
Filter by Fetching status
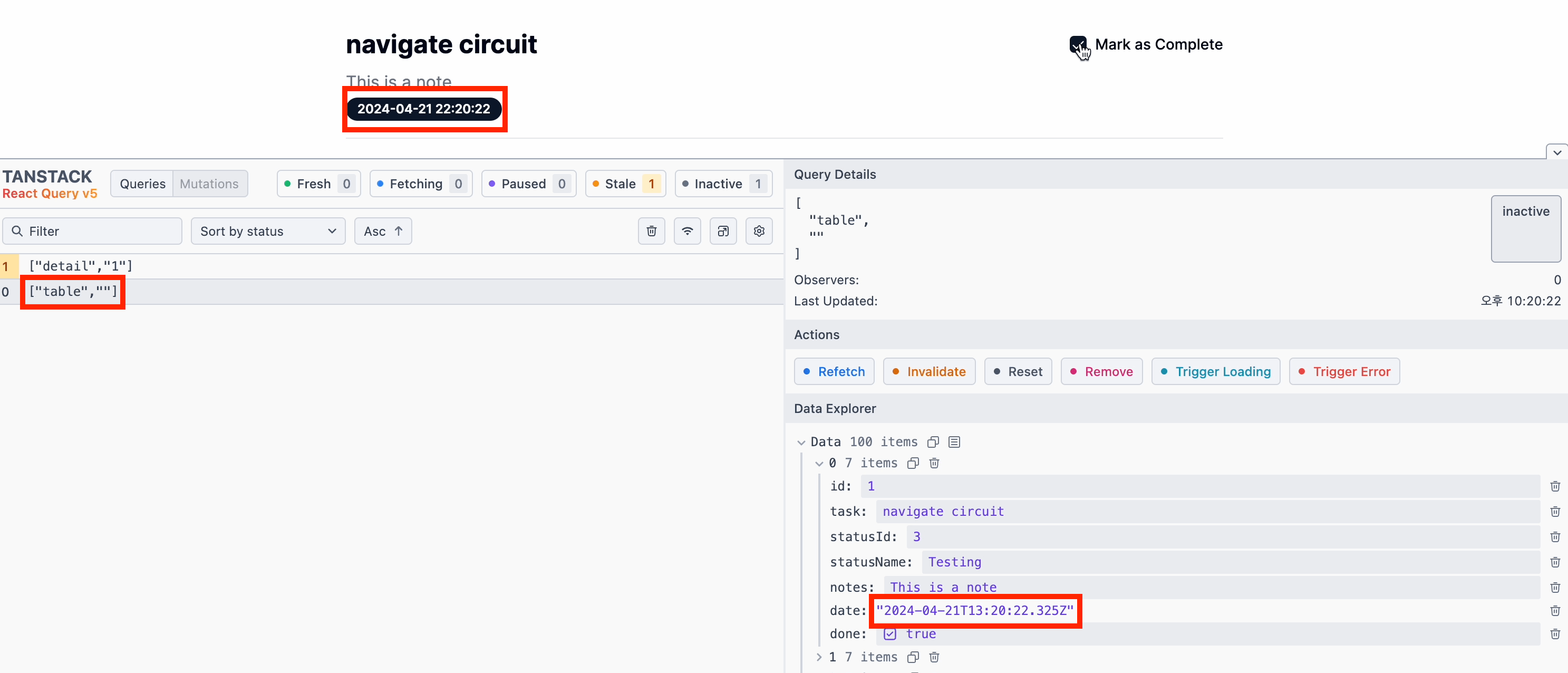pyautogui.click(x=421, y=184)
